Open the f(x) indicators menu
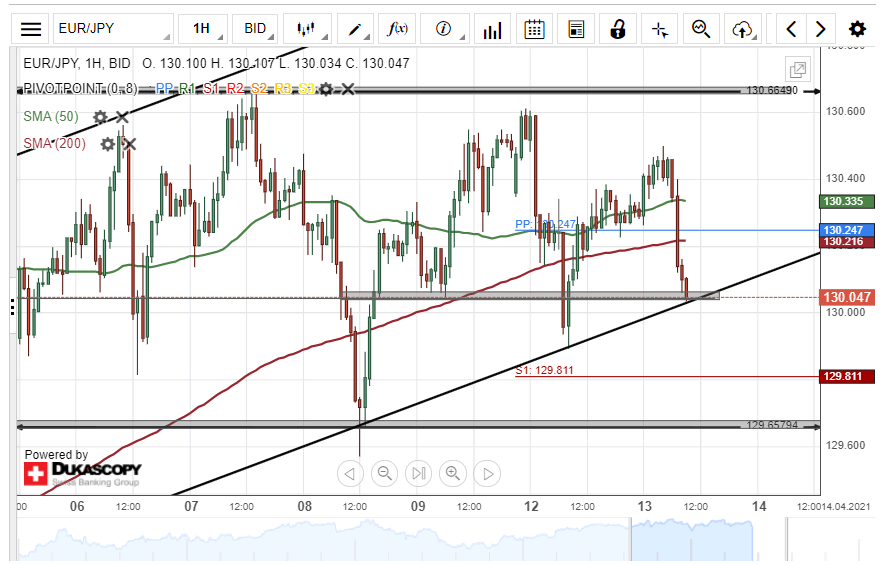The height and width of the screenshot is (565, 887). coord(397,29)
